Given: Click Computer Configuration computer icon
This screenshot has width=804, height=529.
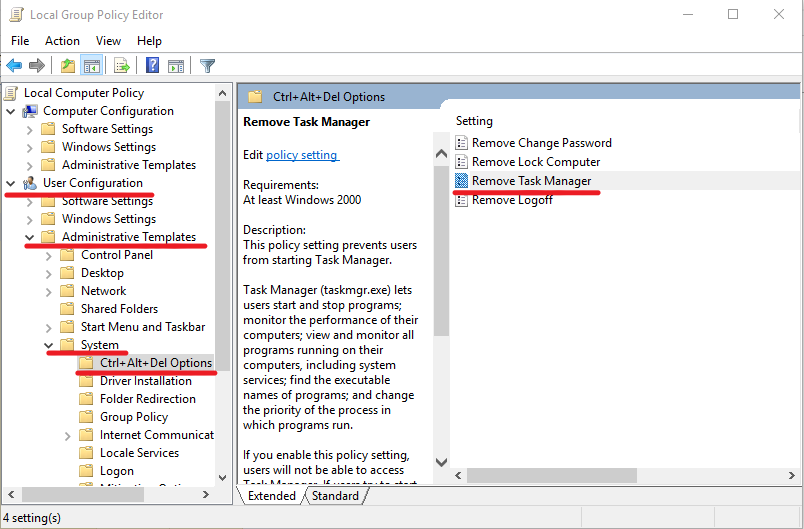Looking at the screenshot, I should (30, 111).
